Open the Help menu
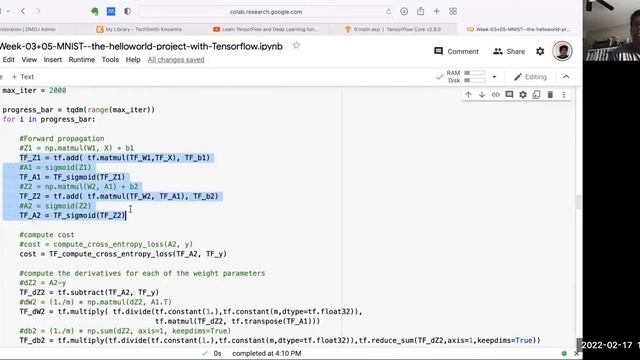The width and height of the screenshot is (640, 360). click(x=133, y=60)
